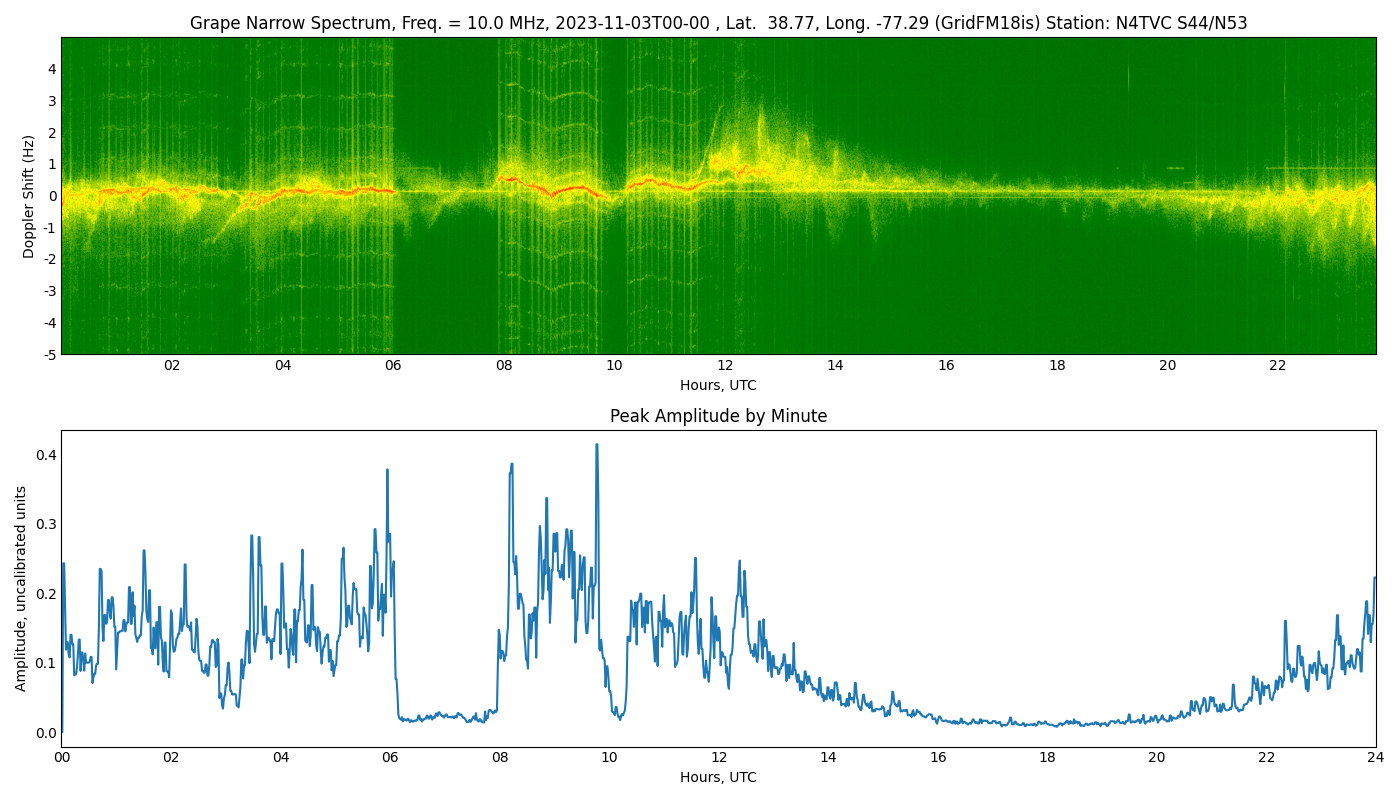The width and height of the screenshot is (1400, 800).
Task: Click the amplitude spike just before hour 06
Action: click(x=387, y=471)
